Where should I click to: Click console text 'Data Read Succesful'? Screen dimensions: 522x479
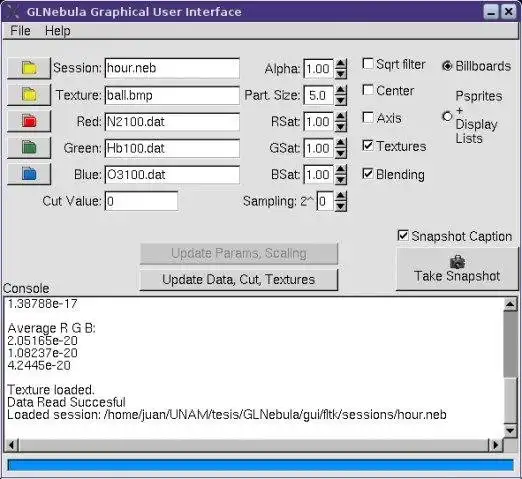click(x=66, y=402)
